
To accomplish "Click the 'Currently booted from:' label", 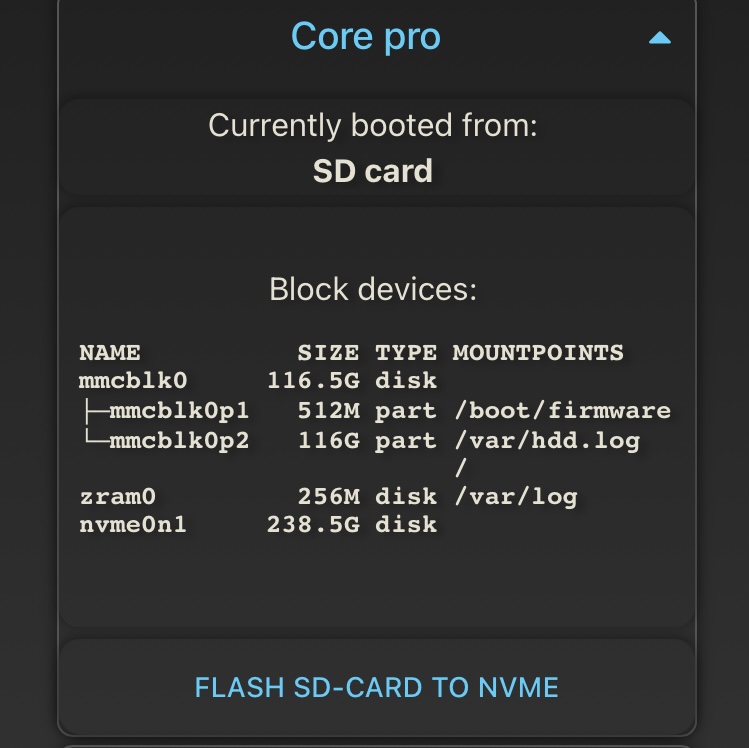I will tap(373, 126).
